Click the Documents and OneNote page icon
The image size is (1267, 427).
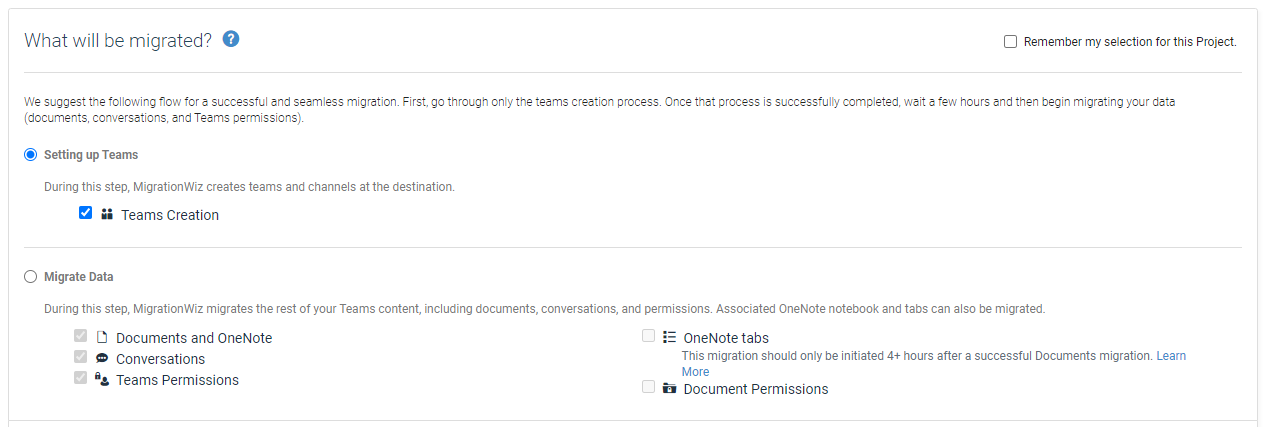[x=102, y=337]
